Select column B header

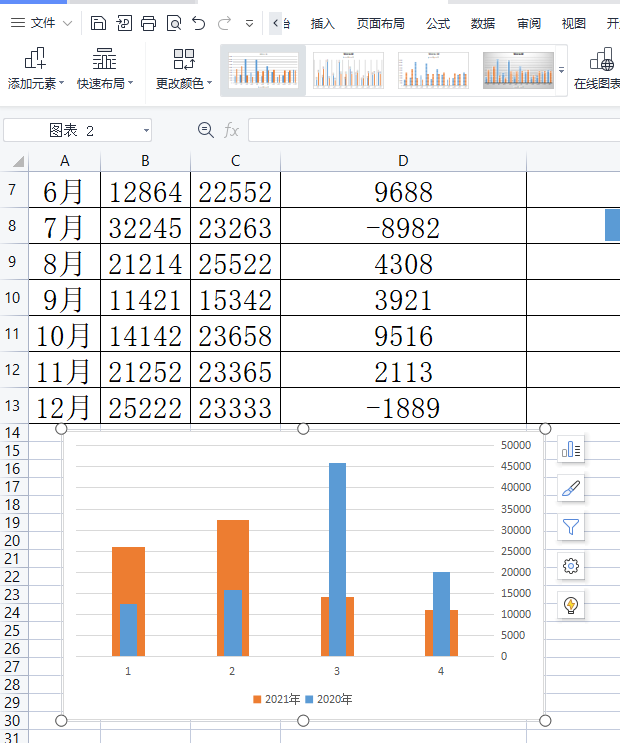(146, 161)
